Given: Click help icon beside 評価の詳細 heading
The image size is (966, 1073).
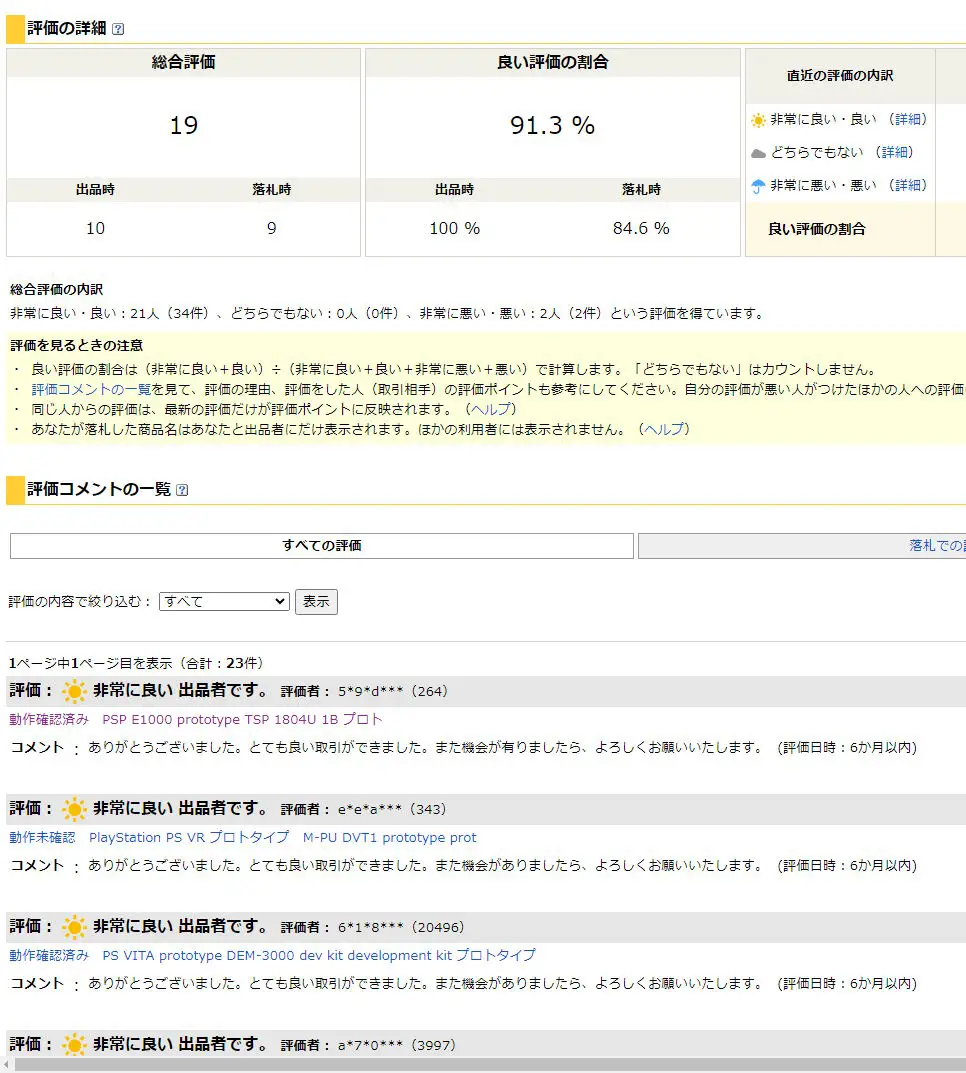Looking at the screenshot, I should pos(119,30).
